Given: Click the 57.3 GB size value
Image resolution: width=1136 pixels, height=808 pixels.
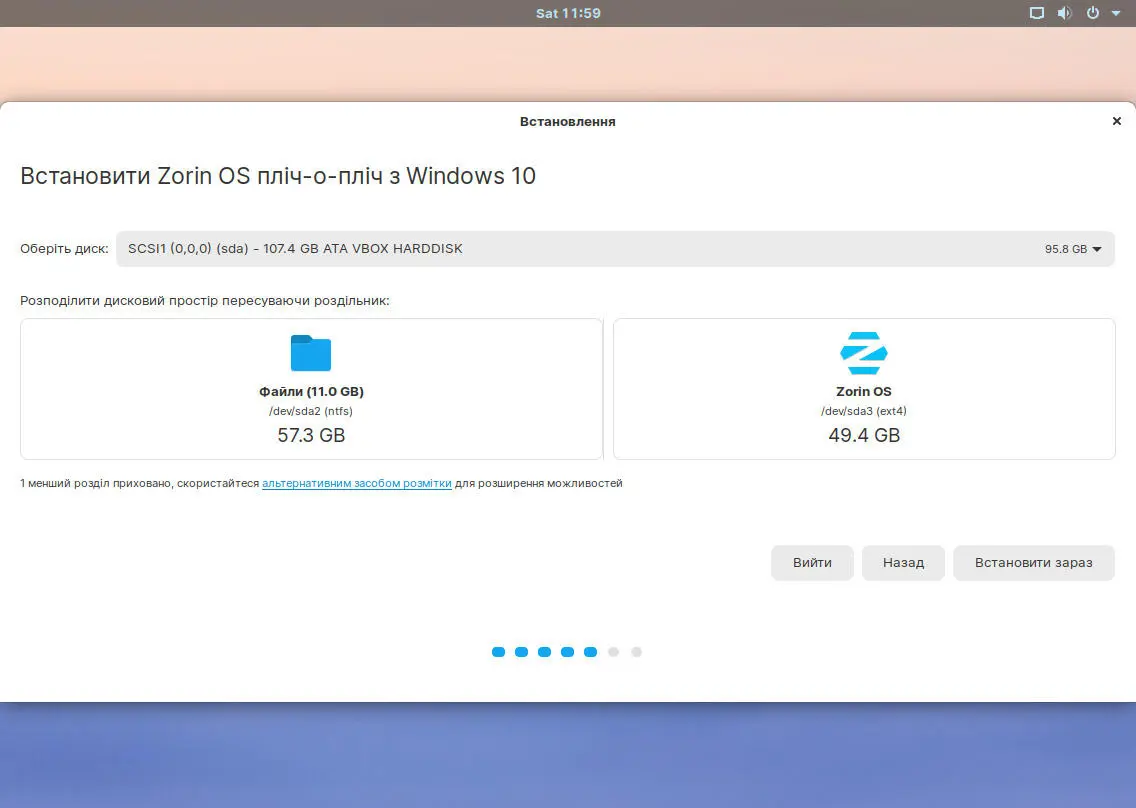Looking at the screenshot, I should pos(312,436).
